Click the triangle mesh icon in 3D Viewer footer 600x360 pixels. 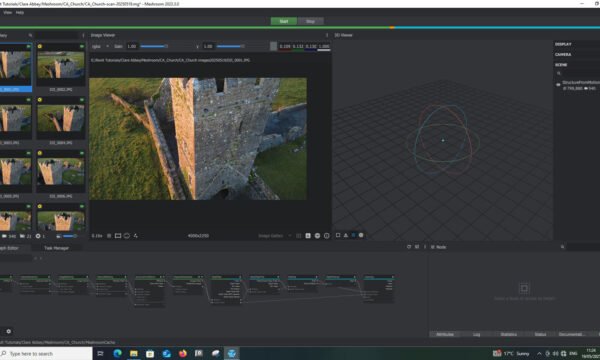click(346, 235)
